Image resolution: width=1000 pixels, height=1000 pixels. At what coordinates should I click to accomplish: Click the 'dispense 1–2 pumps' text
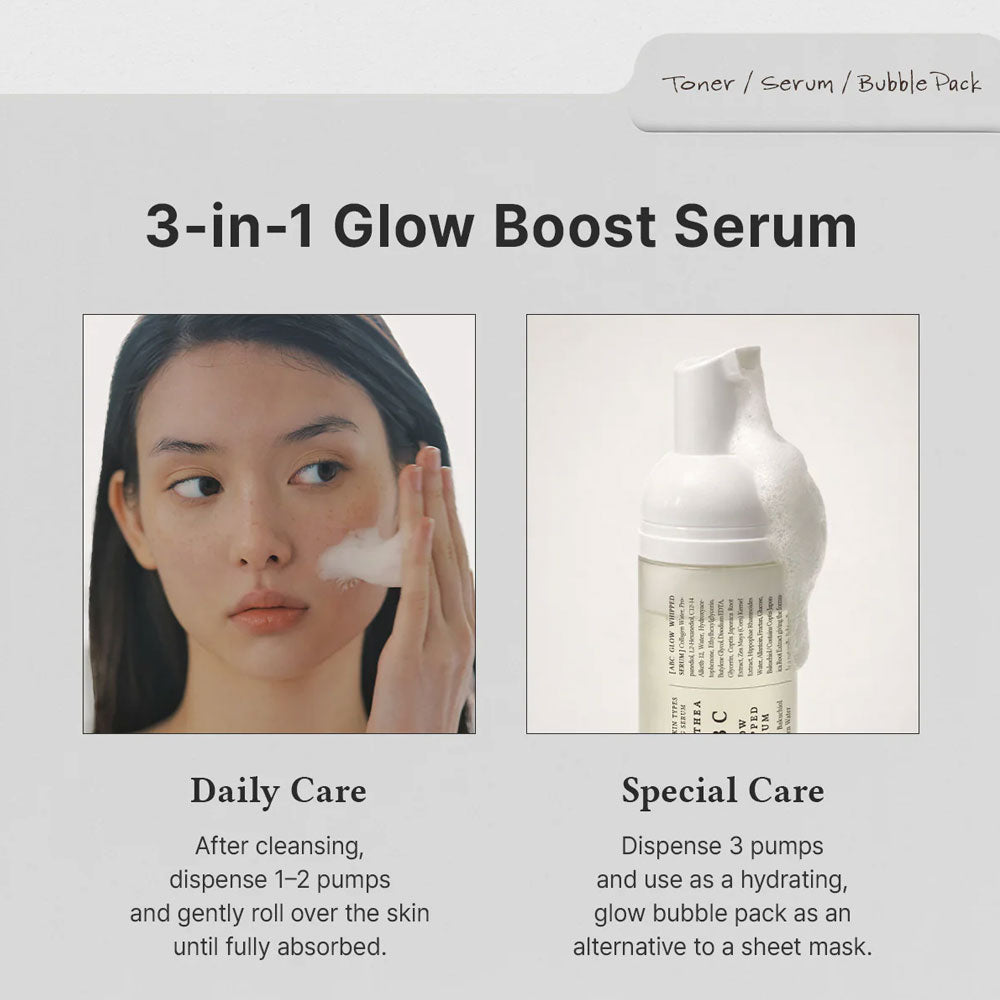tap(279, 880)
